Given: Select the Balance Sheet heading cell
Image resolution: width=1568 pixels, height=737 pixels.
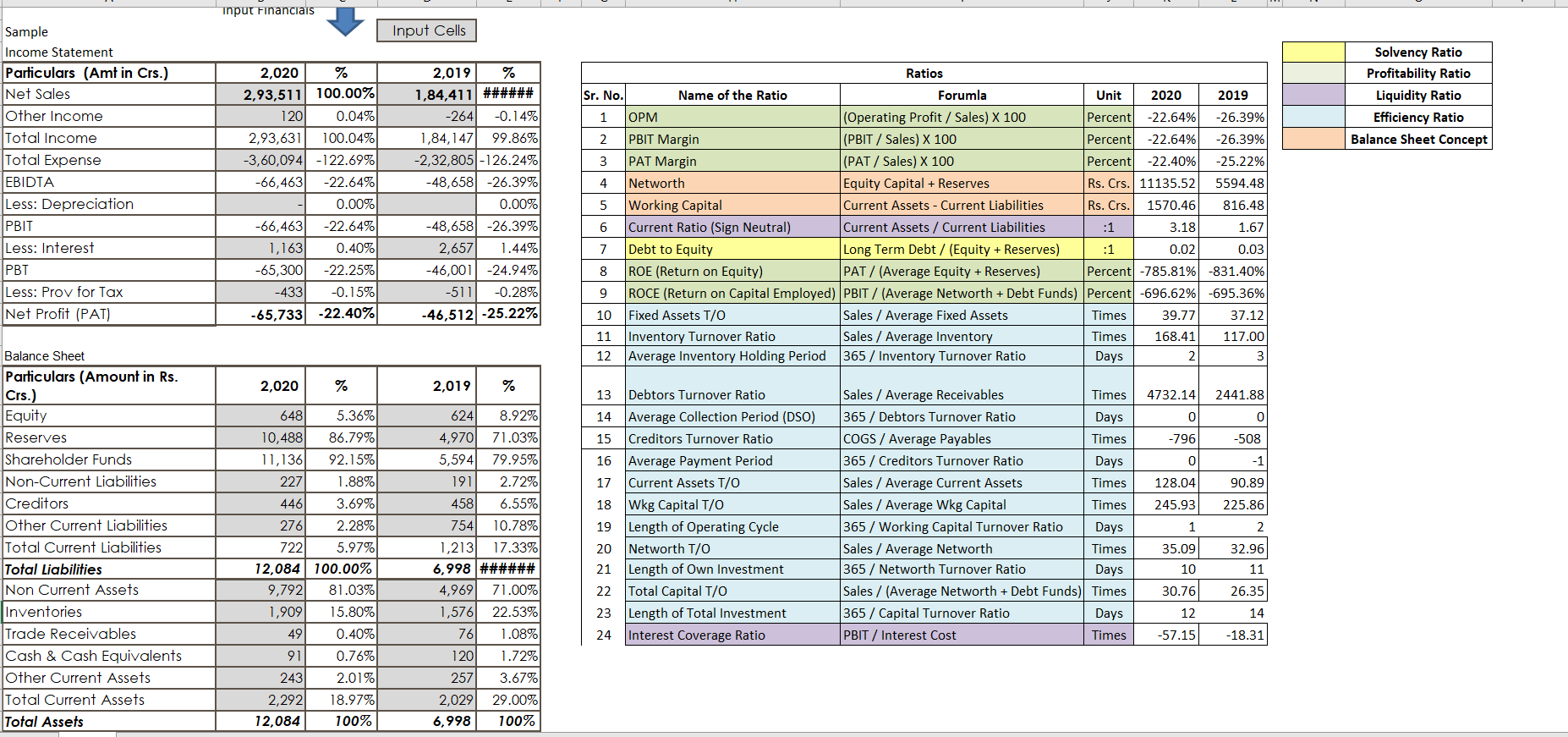Looking at the screenshot, I should click(x=45, y=356).
